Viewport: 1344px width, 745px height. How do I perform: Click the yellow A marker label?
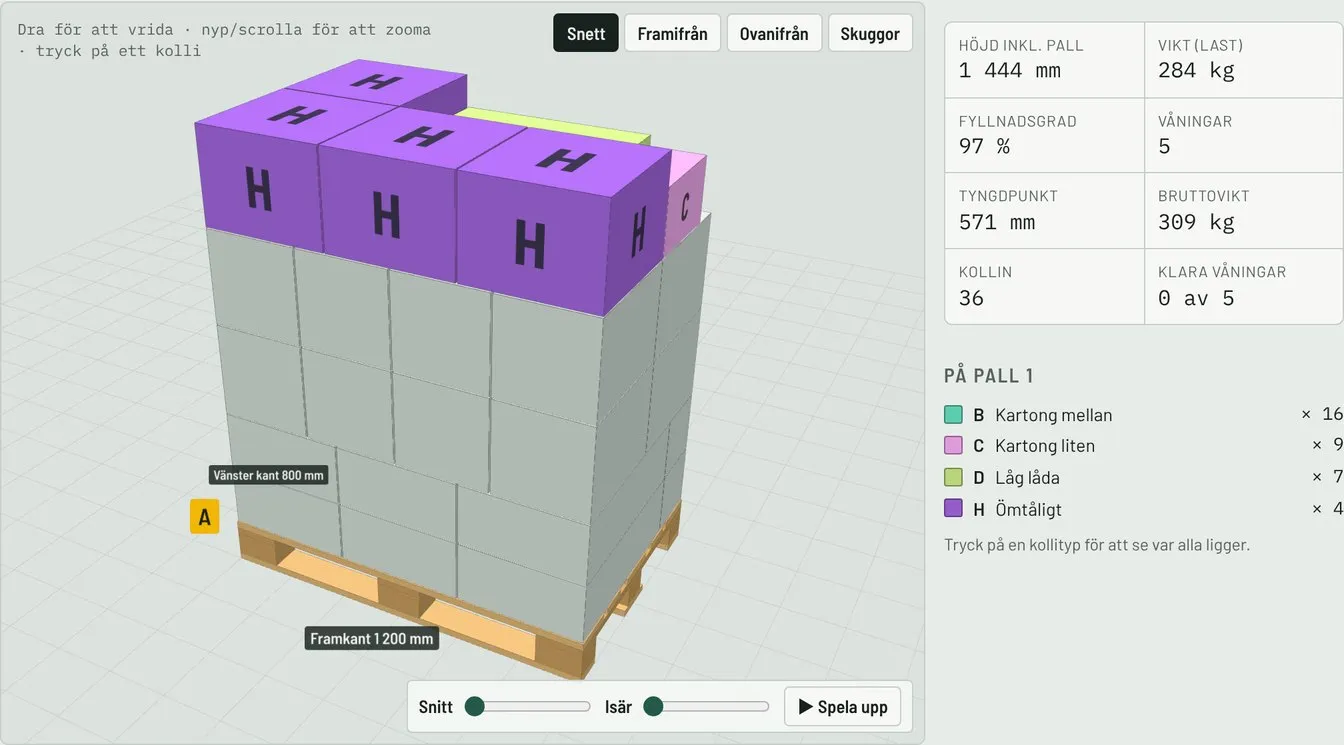(x=205, y=517)
